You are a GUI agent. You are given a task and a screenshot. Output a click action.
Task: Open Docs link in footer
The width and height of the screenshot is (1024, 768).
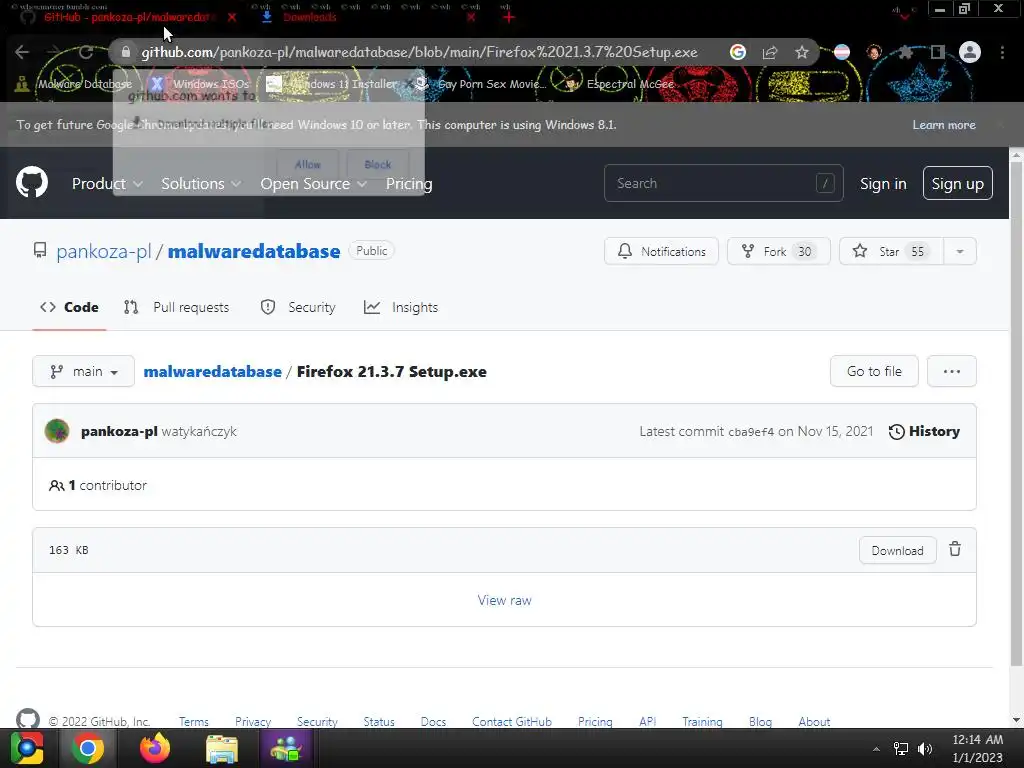[433, 722]
